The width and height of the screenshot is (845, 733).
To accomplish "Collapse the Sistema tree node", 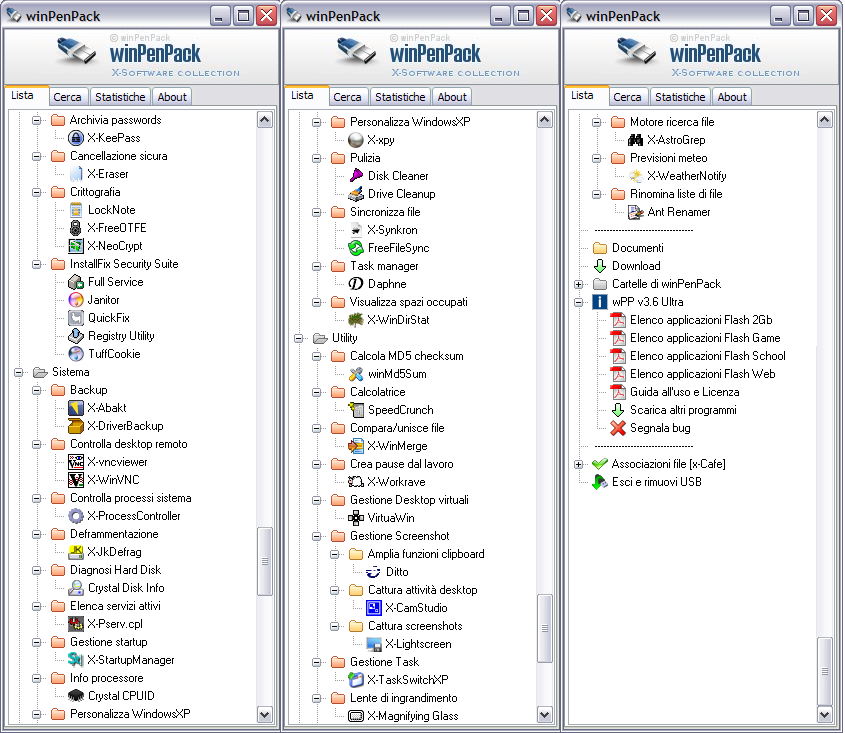I will pyautogui.click(x=19, y=372).
